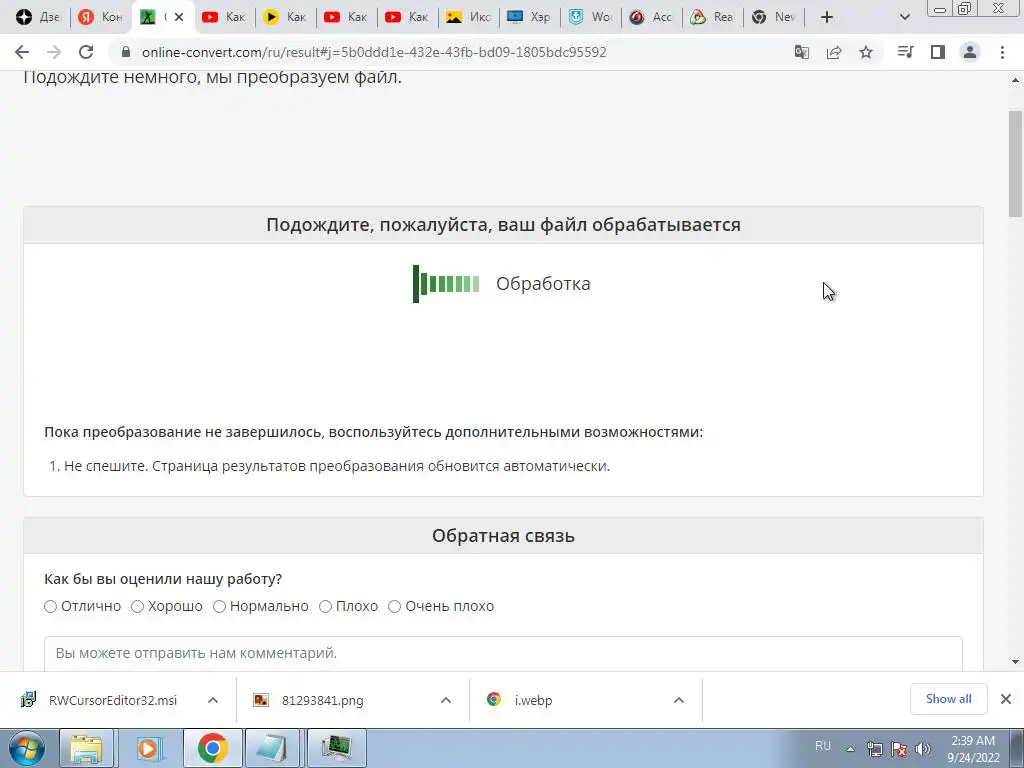The image size is (1024, 768).
Task: Open the notepad-like taskbar app
Action: 273,748
